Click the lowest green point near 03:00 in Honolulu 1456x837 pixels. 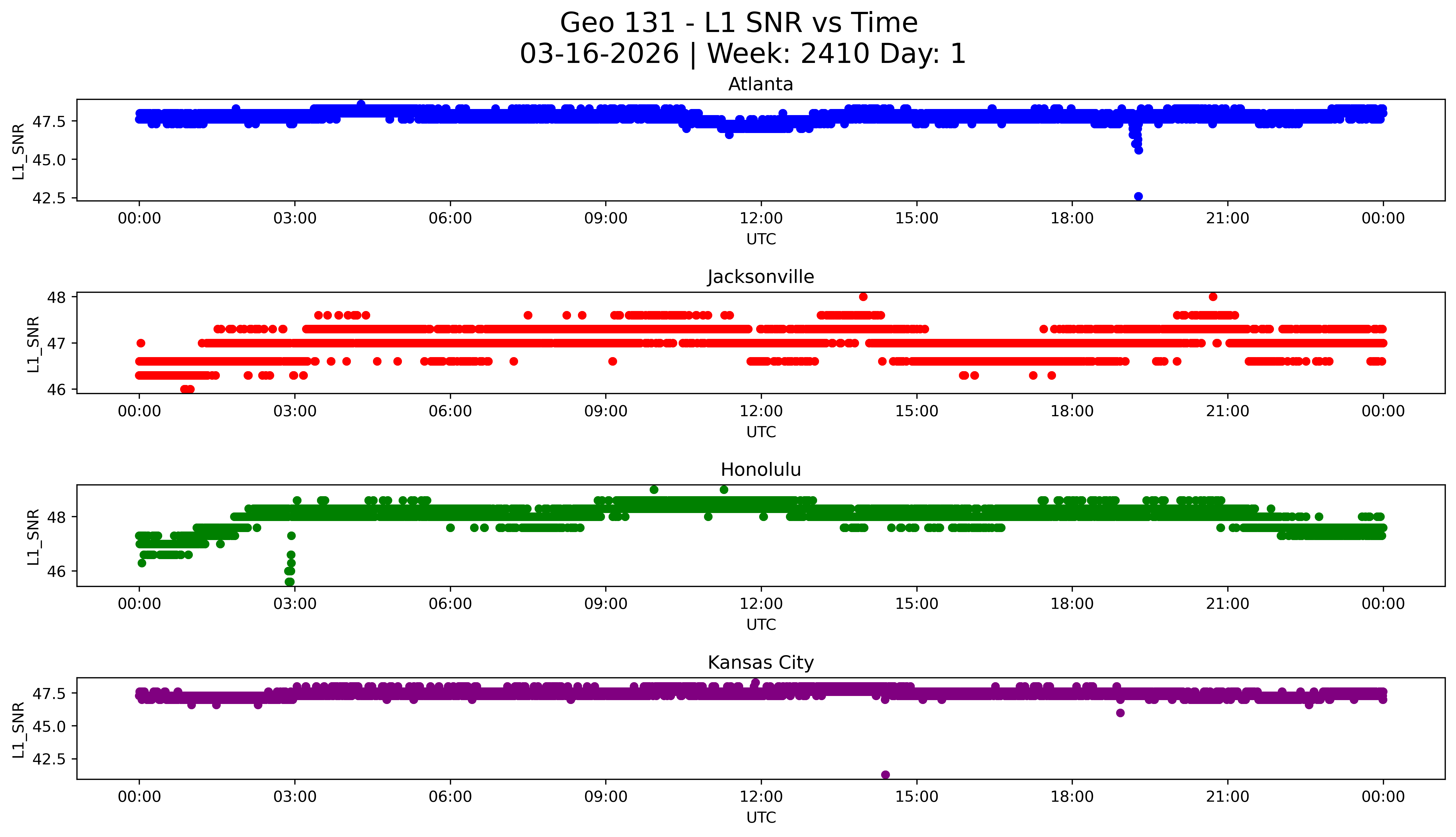pos(290,582)
